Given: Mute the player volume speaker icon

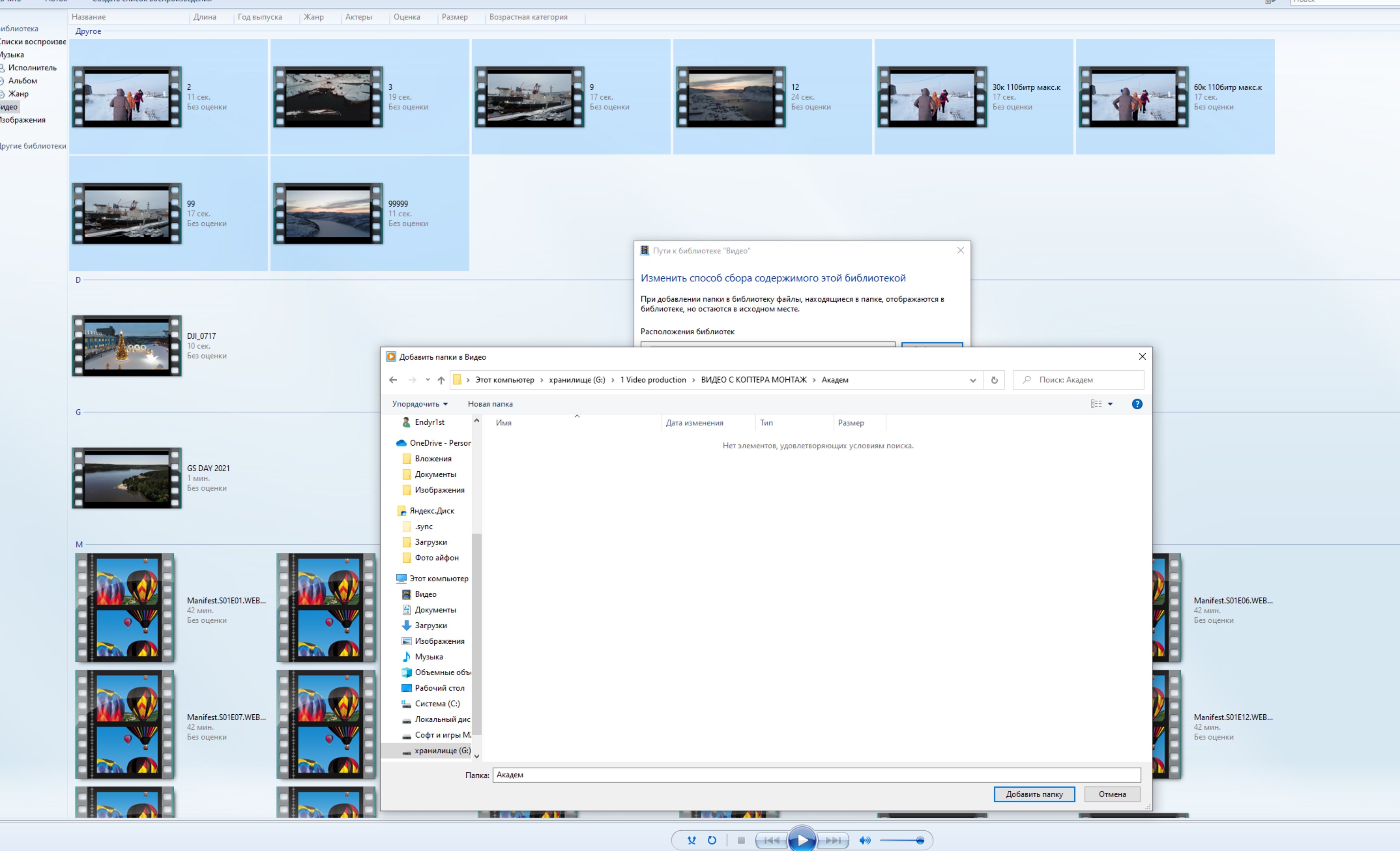Looking at the screenshot, I should pos(865,840).
